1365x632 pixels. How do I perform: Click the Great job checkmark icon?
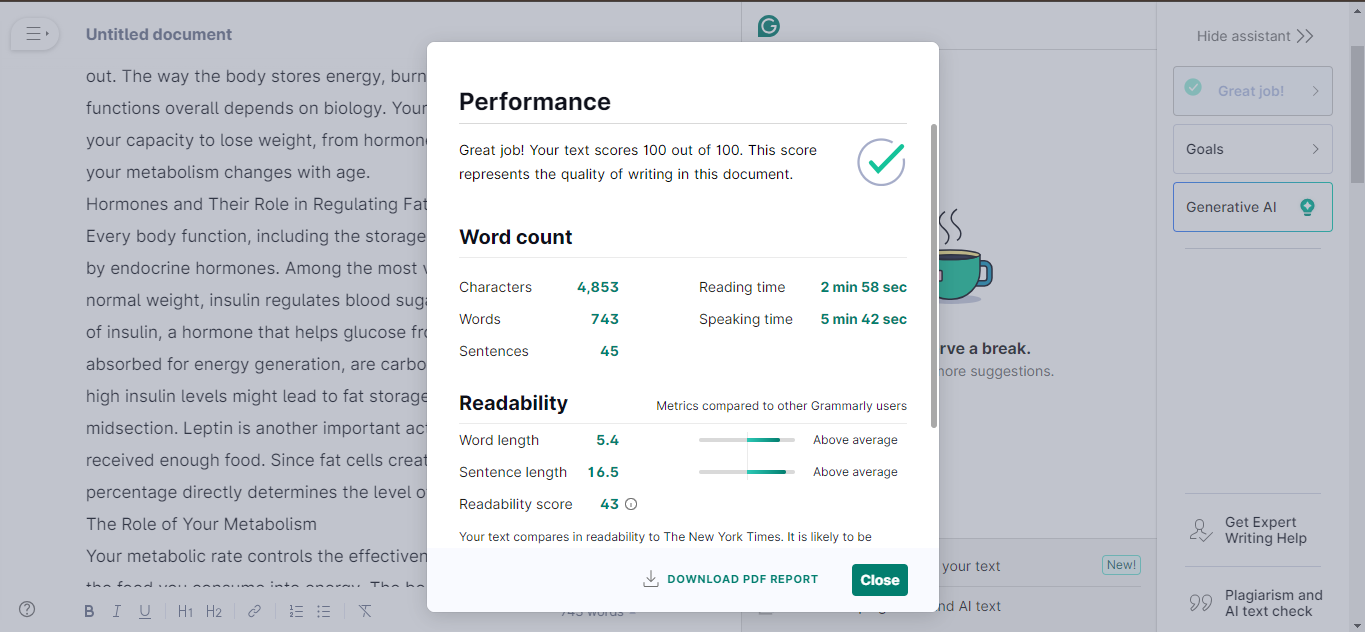1193,87
